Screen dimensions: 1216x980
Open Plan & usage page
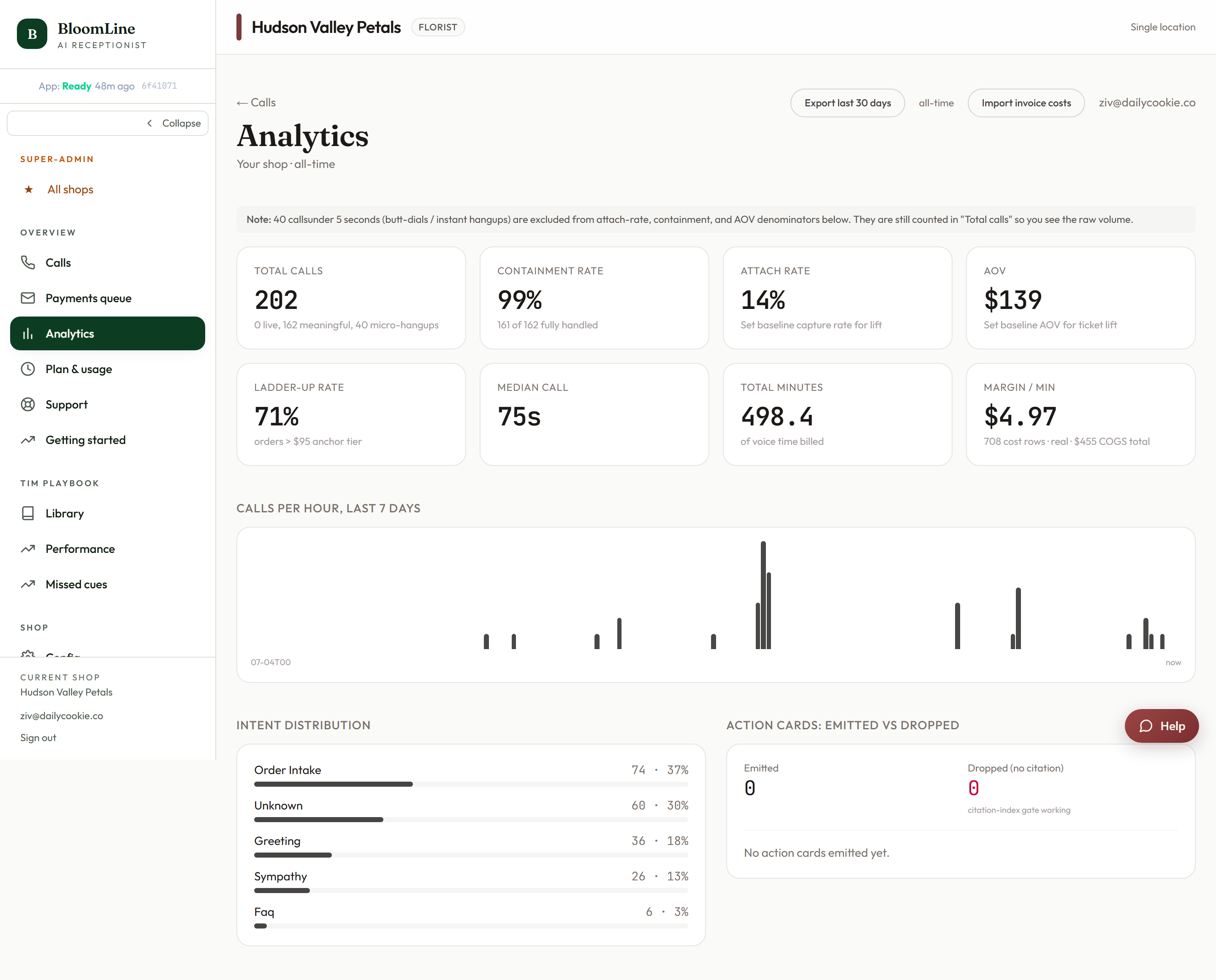click(x=107, y=369)
